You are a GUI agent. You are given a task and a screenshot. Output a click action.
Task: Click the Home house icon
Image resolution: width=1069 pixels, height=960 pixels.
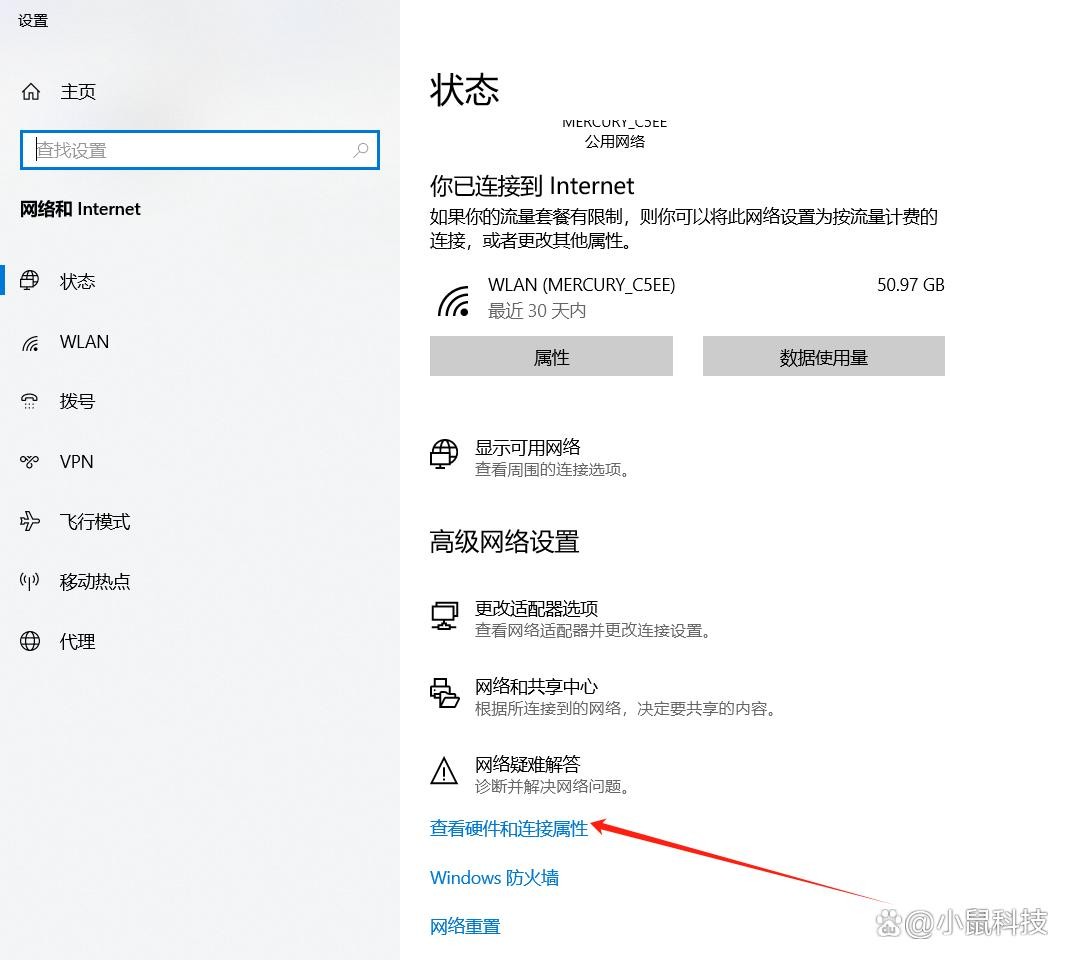click(x=31, y=92)
